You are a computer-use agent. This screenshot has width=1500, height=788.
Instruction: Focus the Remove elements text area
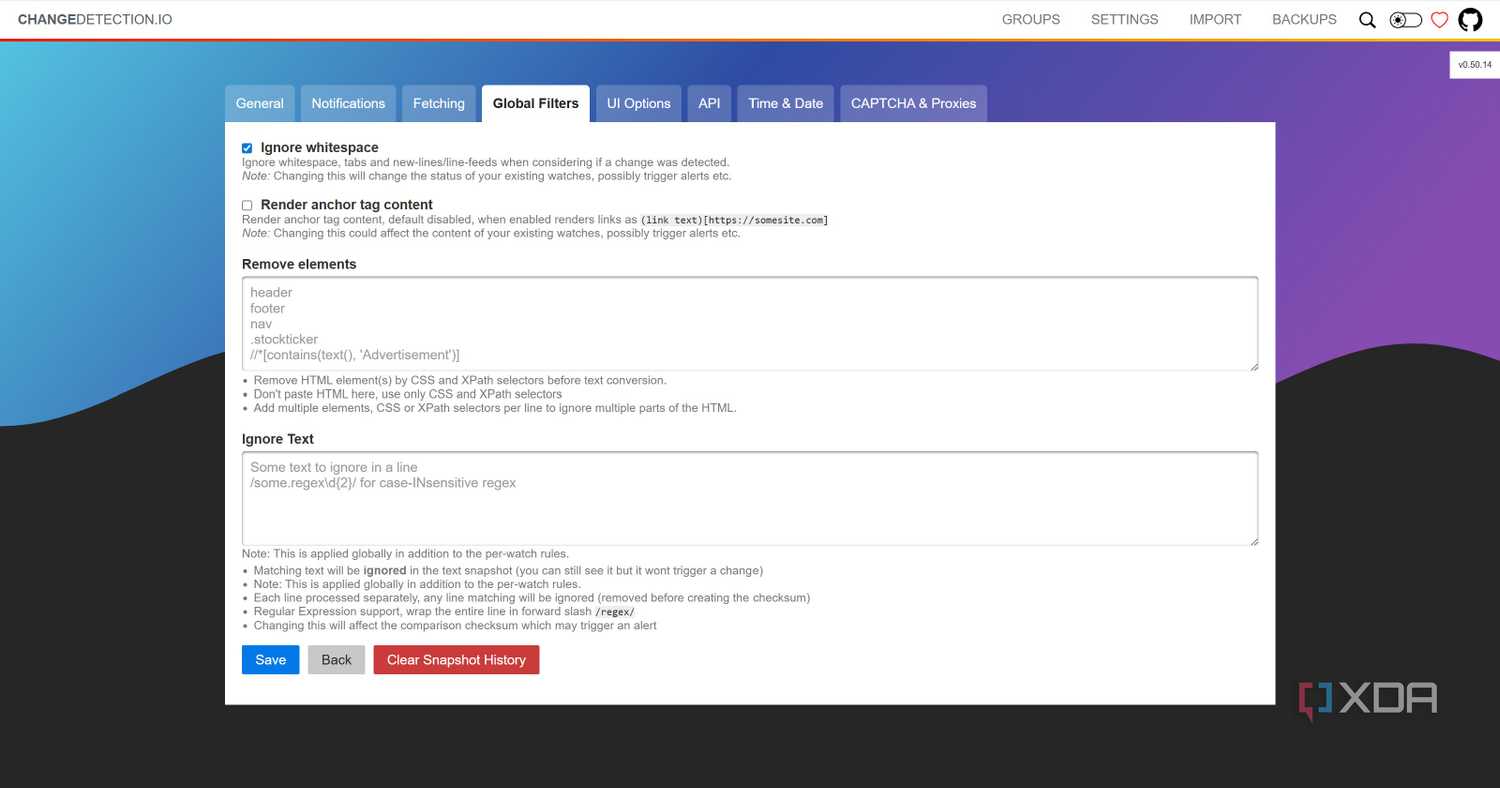[x=750, y=324]
